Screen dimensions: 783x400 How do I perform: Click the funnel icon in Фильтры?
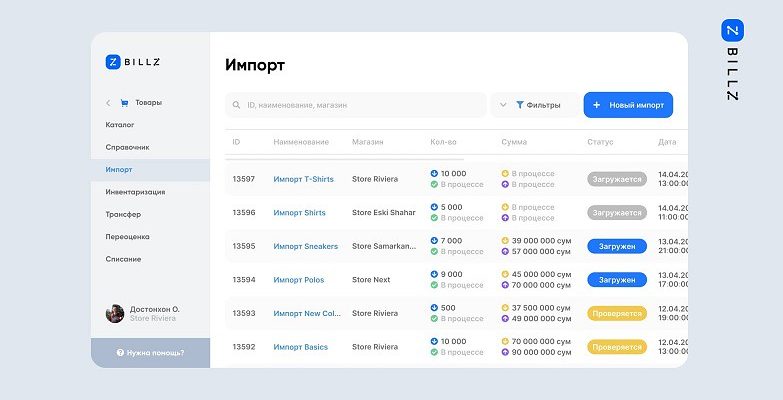tap(520, 105)
